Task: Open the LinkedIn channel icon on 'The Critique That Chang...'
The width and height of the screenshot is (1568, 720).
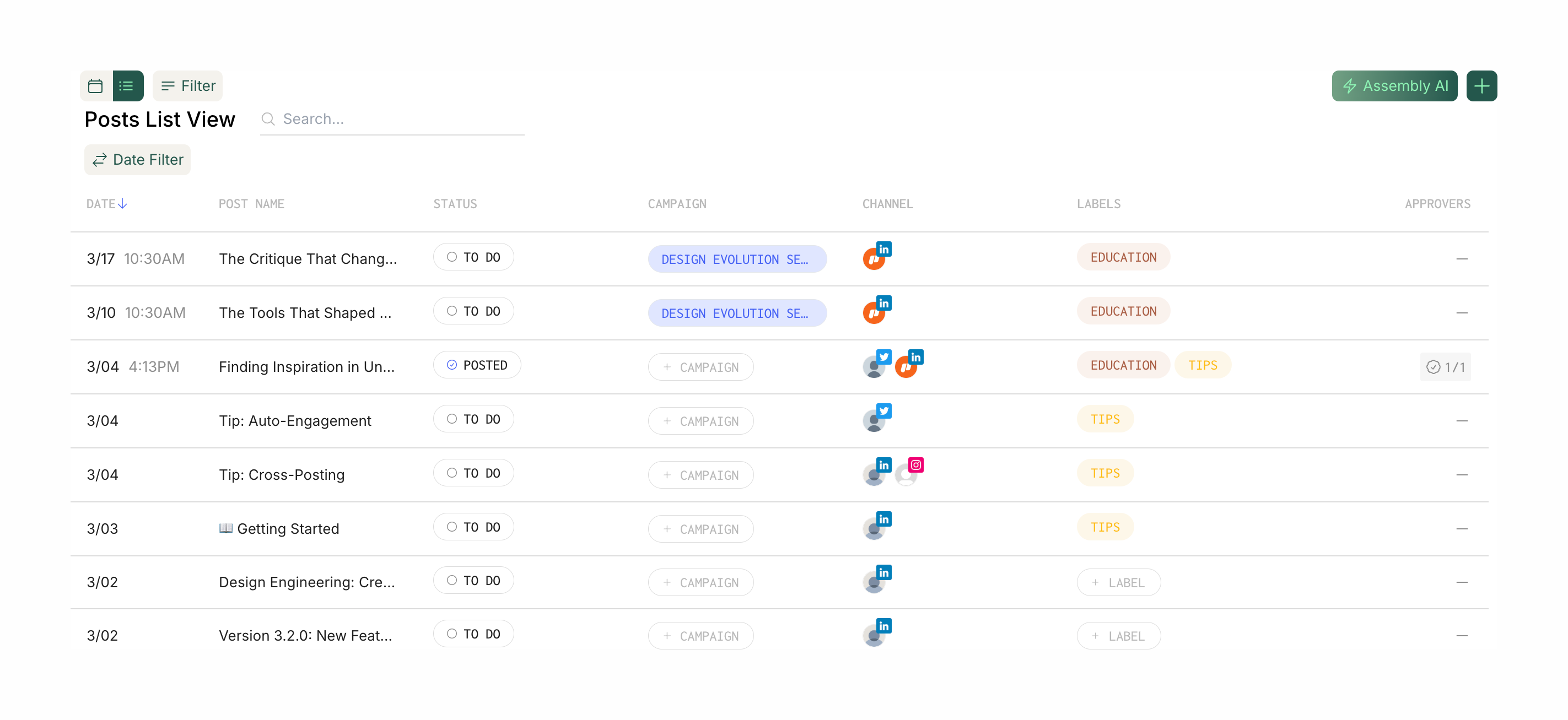Action: click(x=883, y=249)
